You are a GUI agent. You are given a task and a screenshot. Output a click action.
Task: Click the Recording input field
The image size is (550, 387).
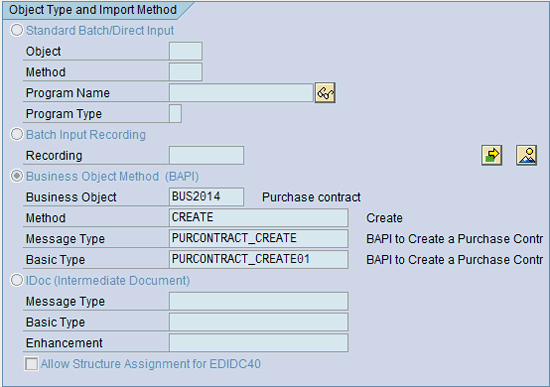click(x=206, y=155)
